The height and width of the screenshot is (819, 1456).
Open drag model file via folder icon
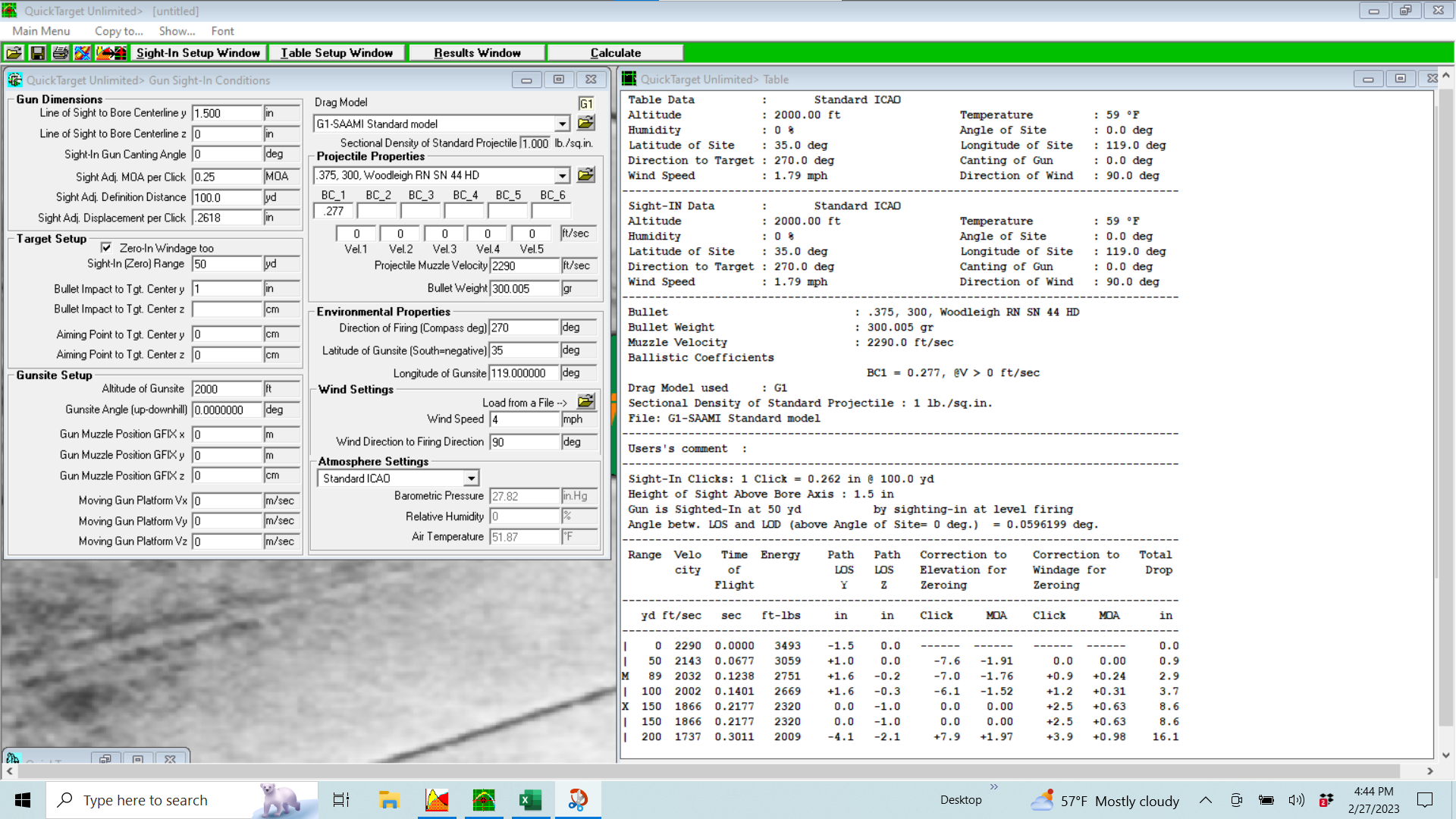pos(586,123)
